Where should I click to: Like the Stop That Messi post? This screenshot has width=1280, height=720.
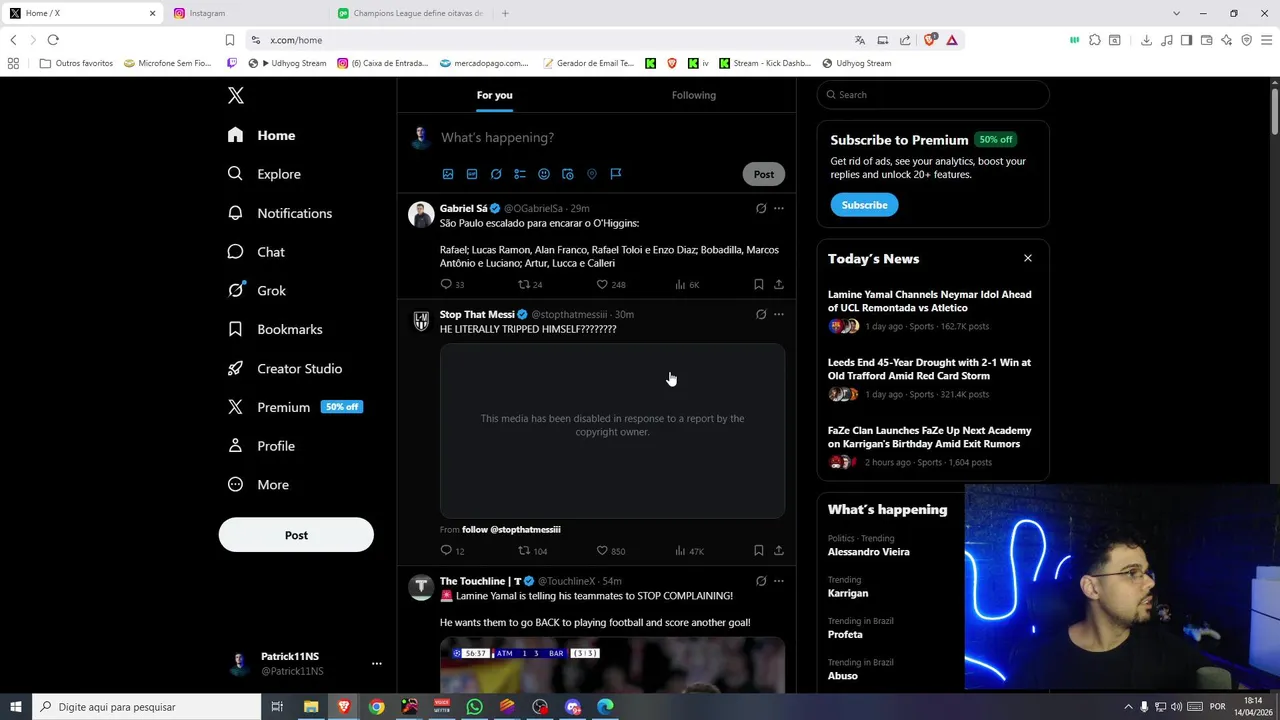611,551
